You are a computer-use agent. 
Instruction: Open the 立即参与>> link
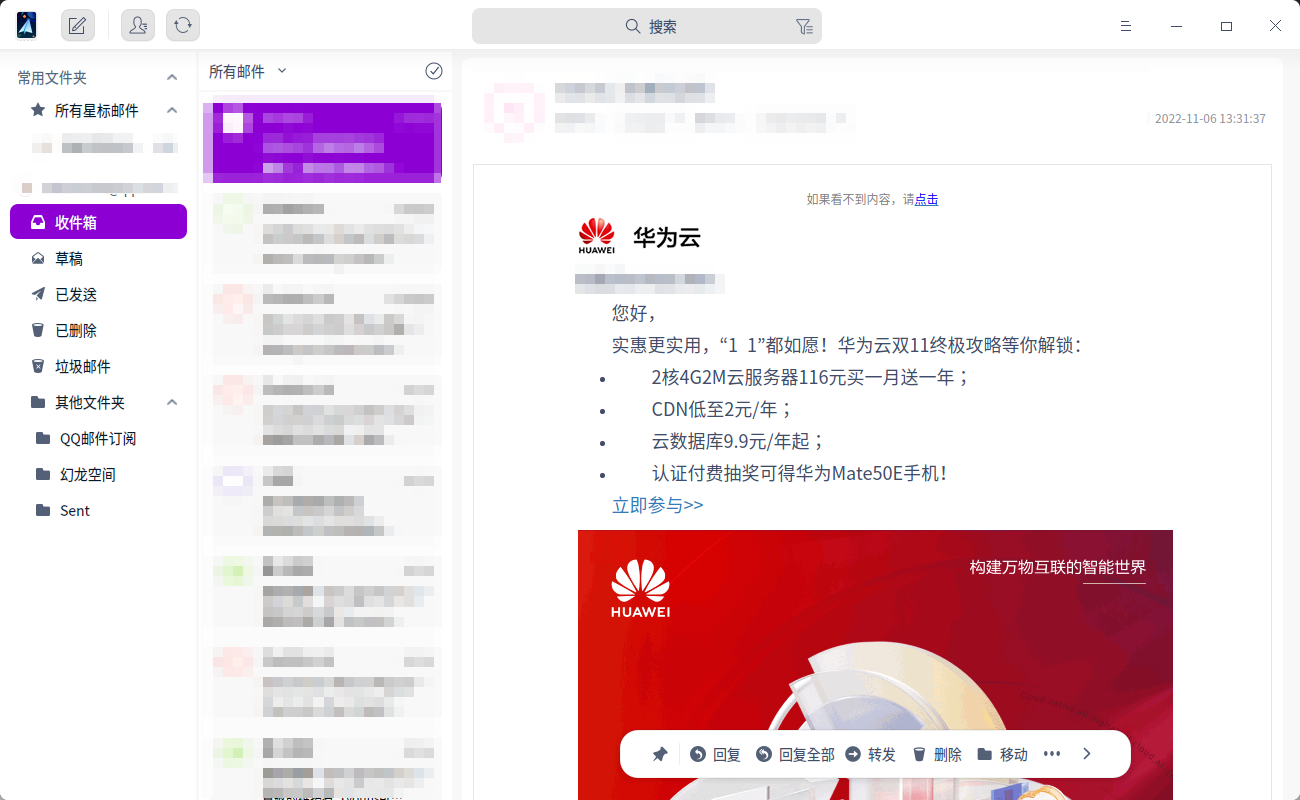coord(657,505)
